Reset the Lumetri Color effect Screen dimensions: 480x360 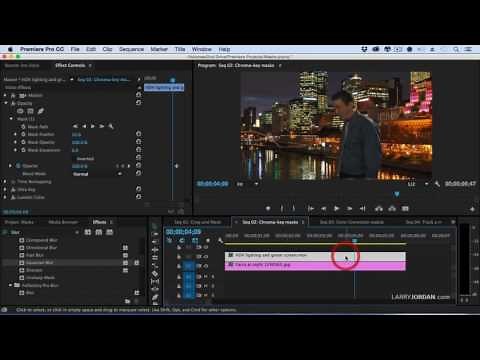click(x=138, y=197)
